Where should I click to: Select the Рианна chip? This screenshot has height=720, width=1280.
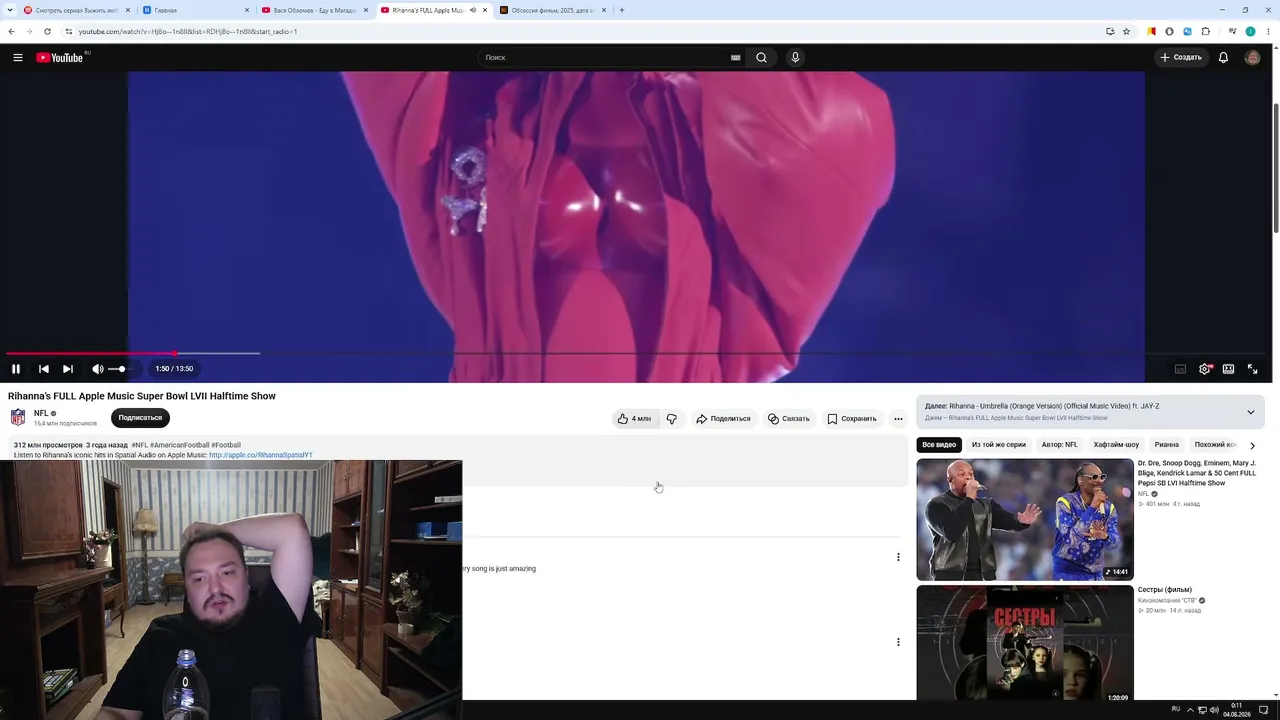(1167, 445)
